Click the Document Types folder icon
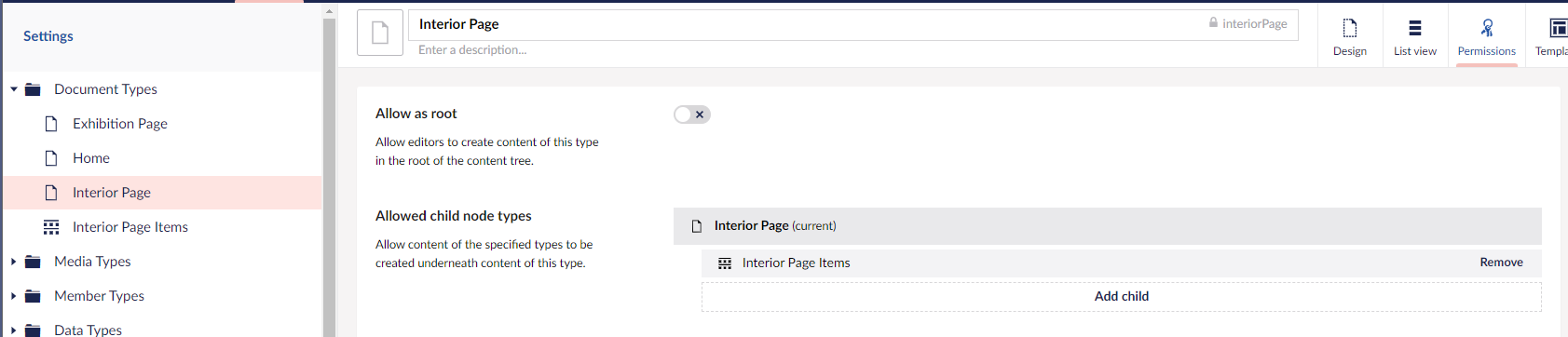This screenshot has width=1568, height=337. tap(33, 89)
